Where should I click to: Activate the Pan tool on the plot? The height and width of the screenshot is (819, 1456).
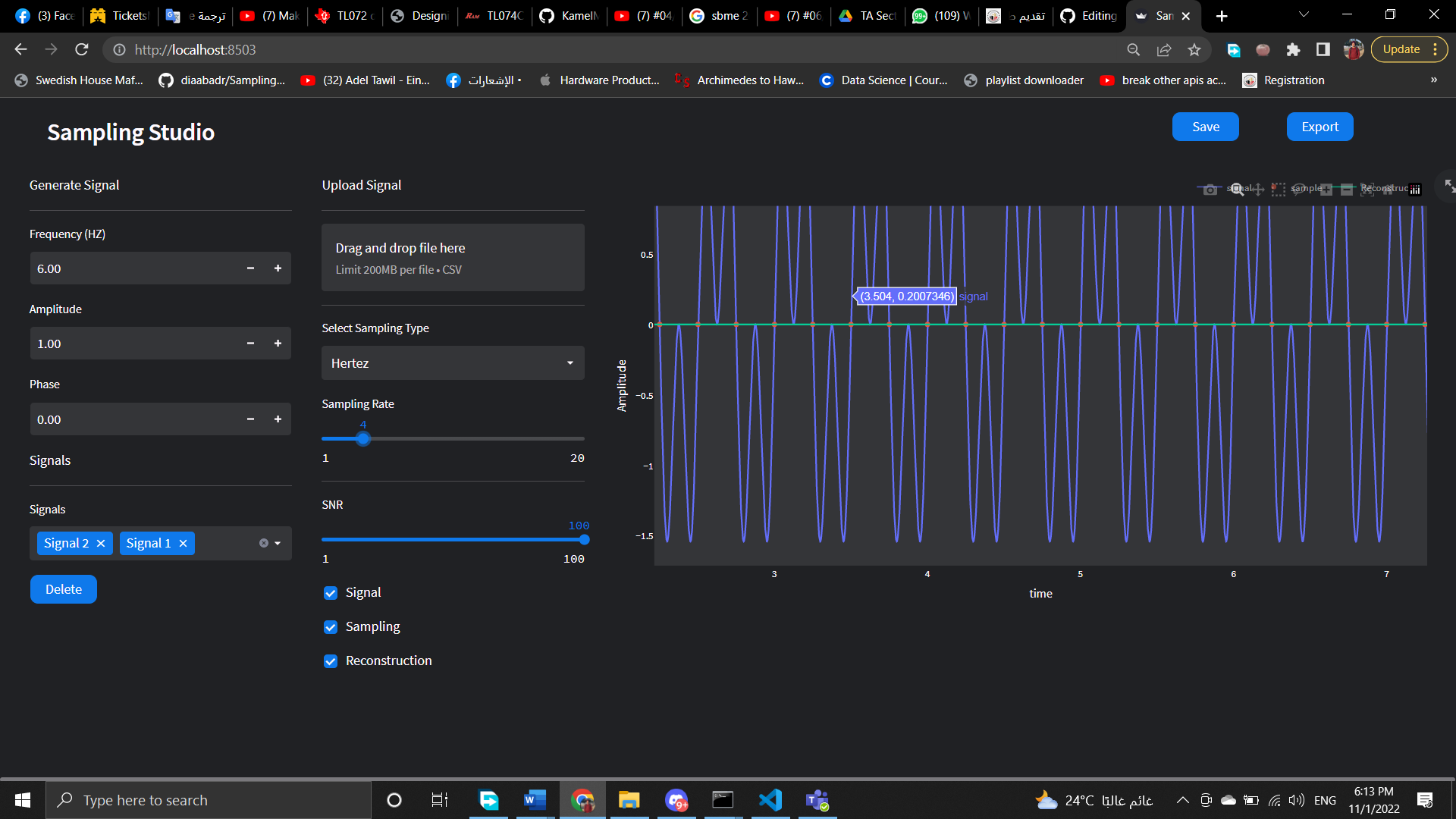tap(1258, 190)
